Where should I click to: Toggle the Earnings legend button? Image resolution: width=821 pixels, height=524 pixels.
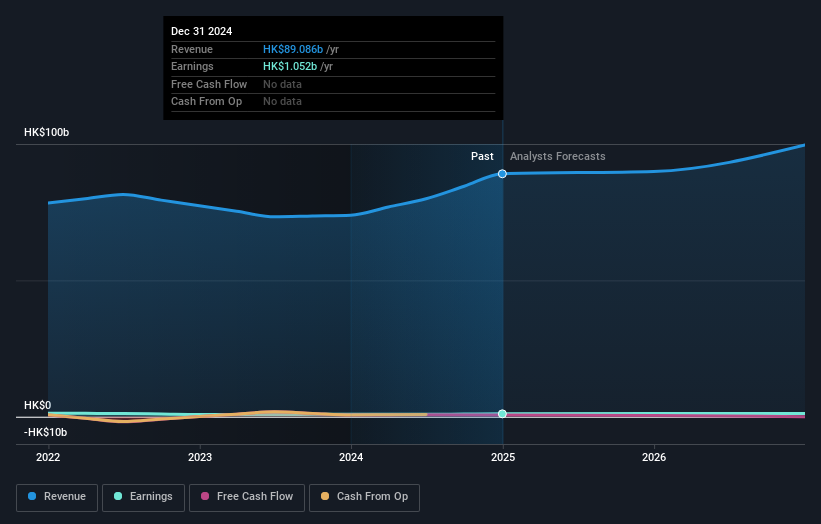tap(143, 497)
